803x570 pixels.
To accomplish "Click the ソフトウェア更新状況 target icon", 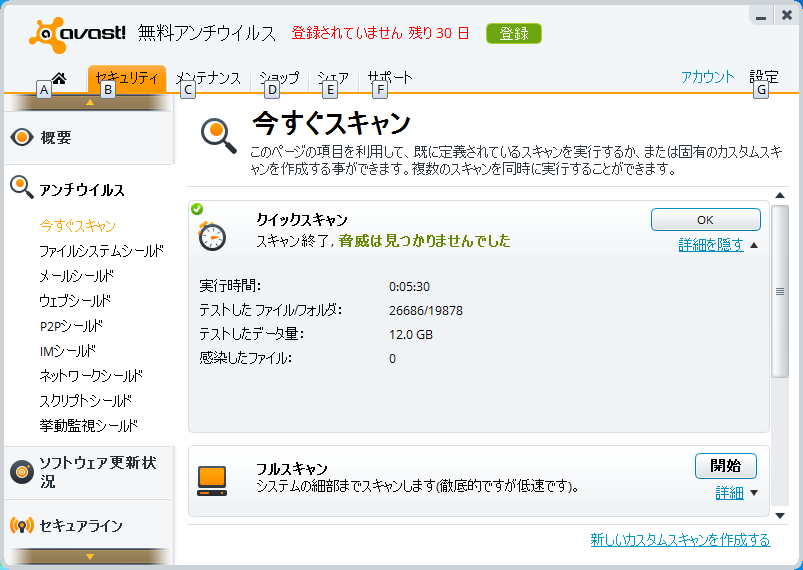I will 22,472.
